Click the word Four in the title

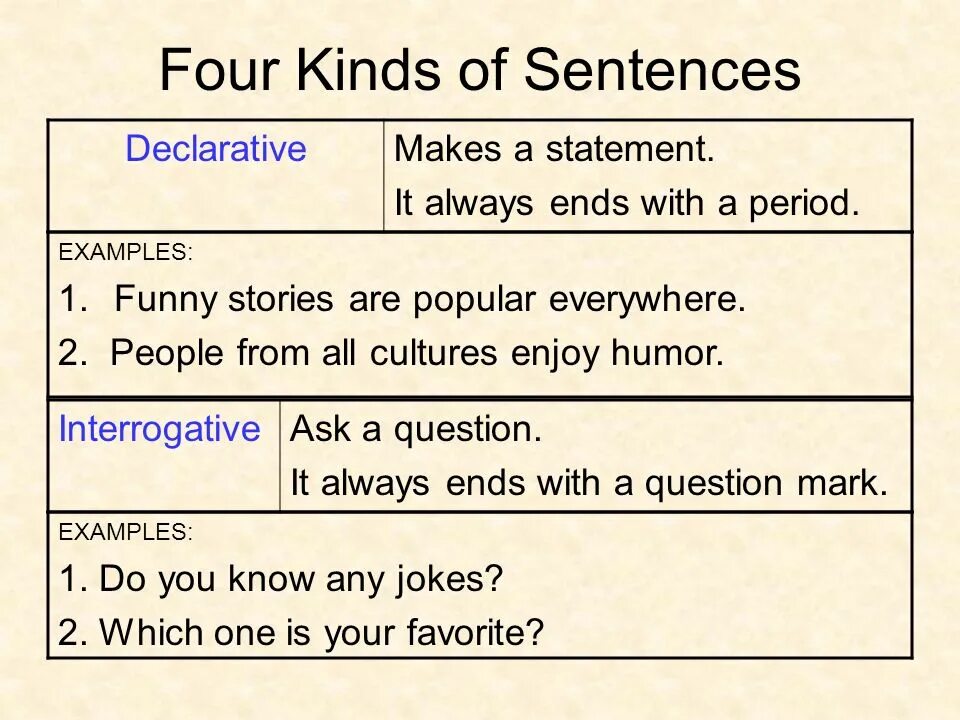pos(219,69)
